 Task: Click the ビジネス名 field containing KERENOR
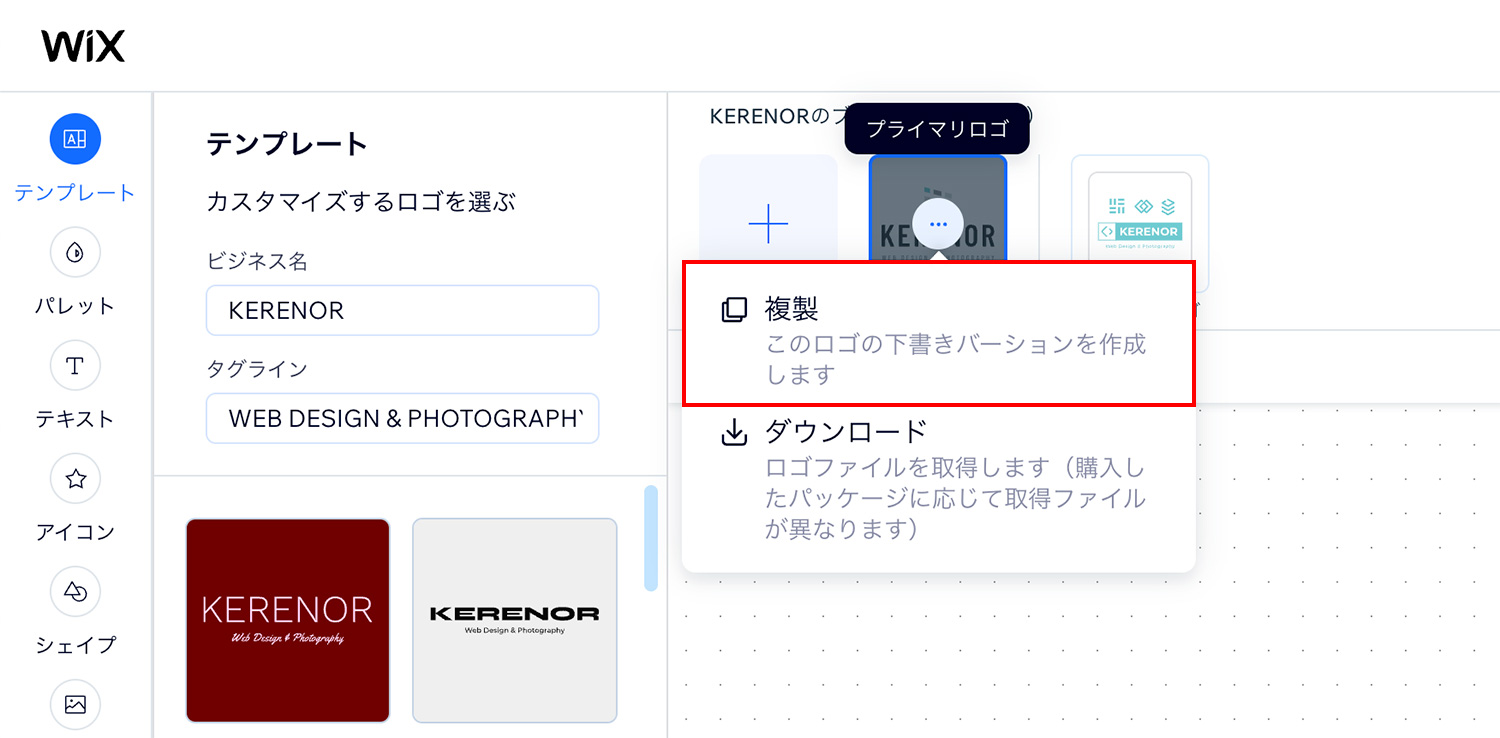[x=402, y=310]
